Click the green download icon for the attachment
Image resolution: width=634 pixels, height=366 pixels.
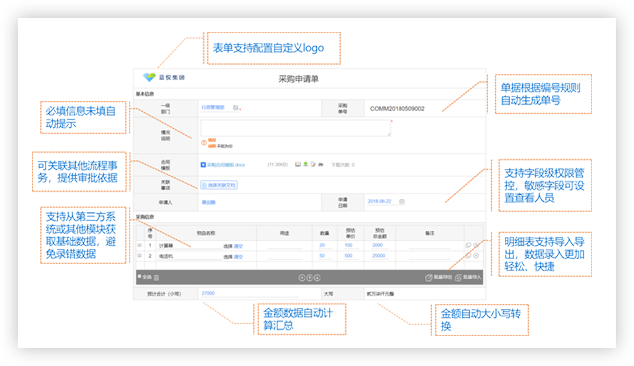click(306, 164)
